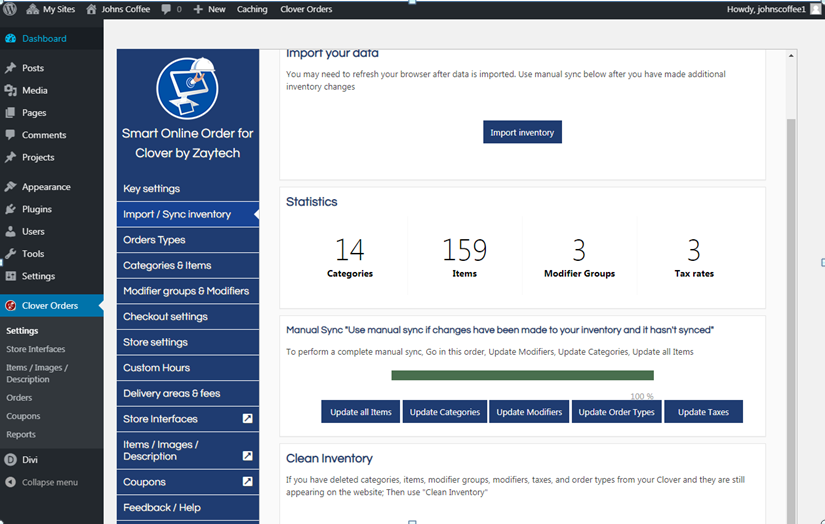
Task: Click the WordPress logo icon in admin bar
Action: [10, 9]
